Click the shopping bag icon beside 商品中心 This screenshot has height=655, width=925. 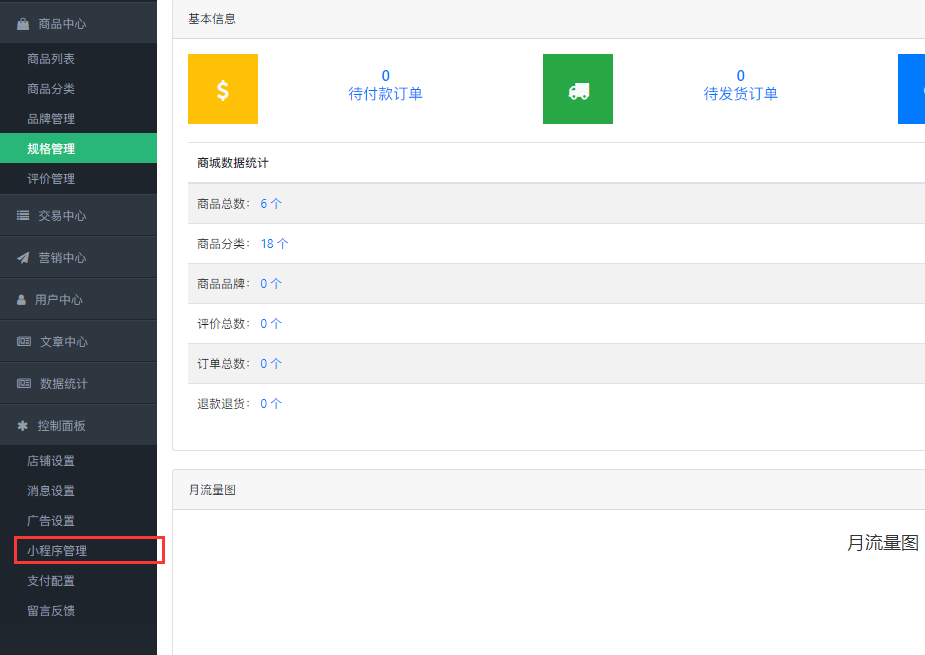pos(23,24)
